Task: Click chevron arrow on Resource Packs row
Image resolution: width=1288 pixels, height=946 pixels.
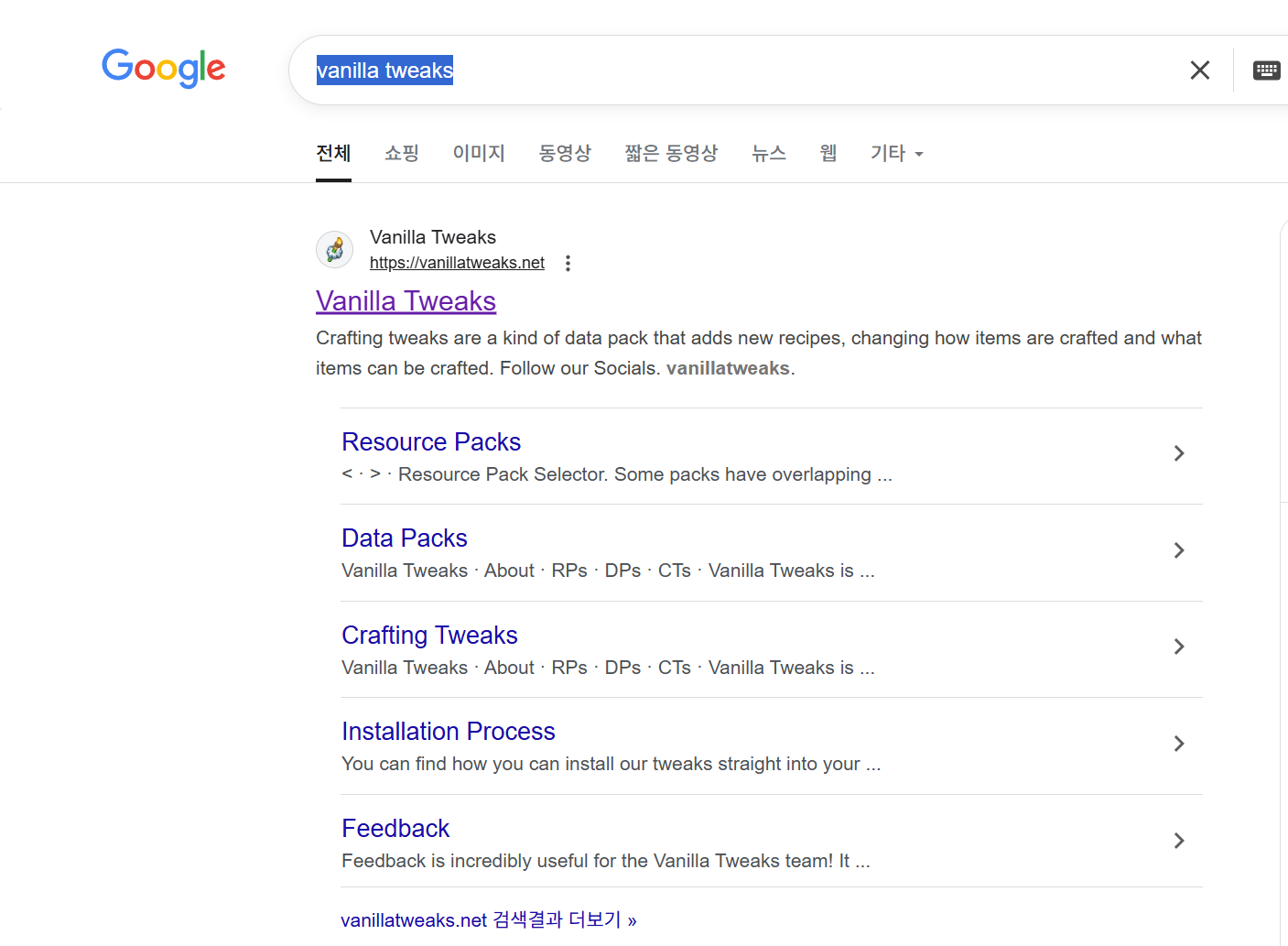Action: click(1179, 453)
